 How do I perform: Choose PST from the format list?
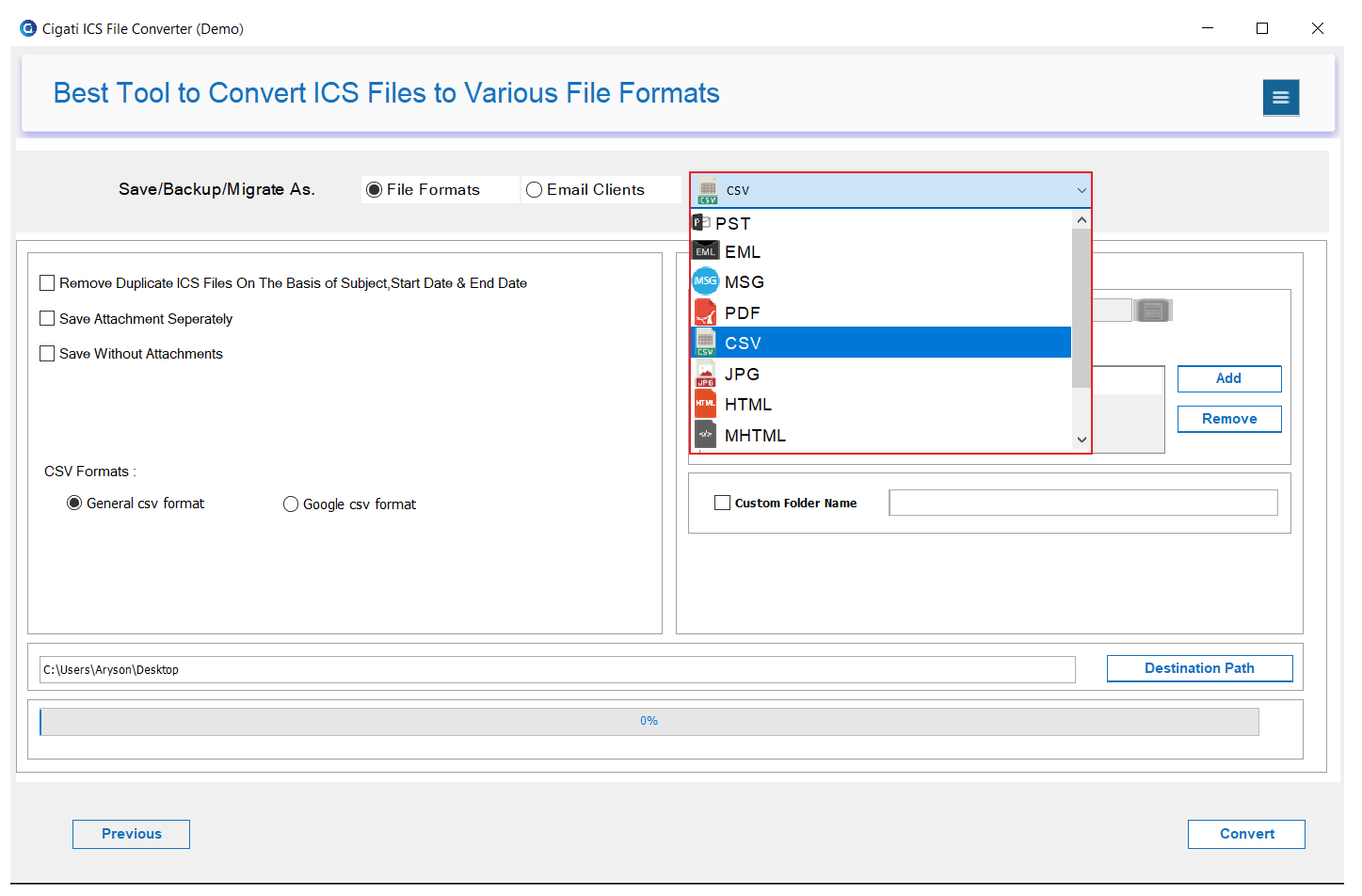click(881, 223)
